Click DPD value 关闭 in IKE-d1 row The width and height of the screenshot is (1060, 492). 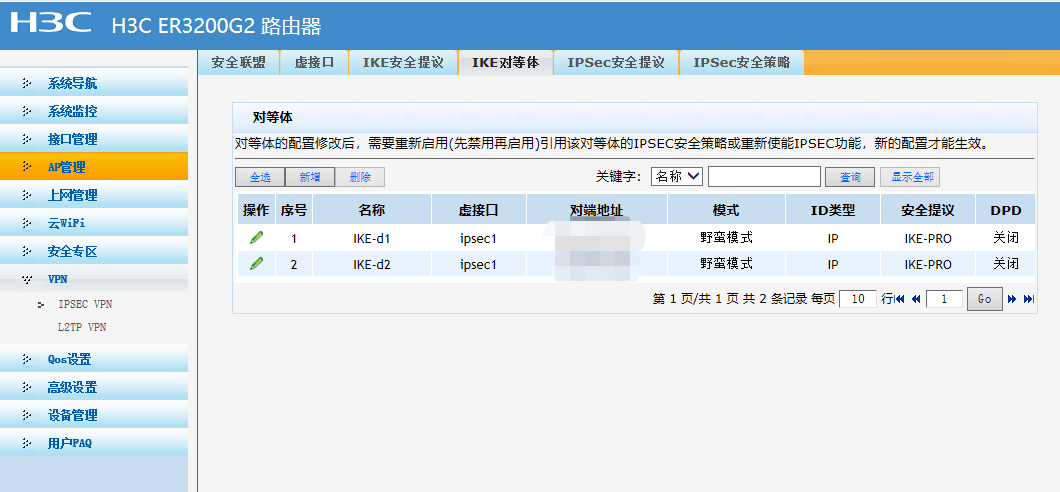click(x=1005, y=238)
